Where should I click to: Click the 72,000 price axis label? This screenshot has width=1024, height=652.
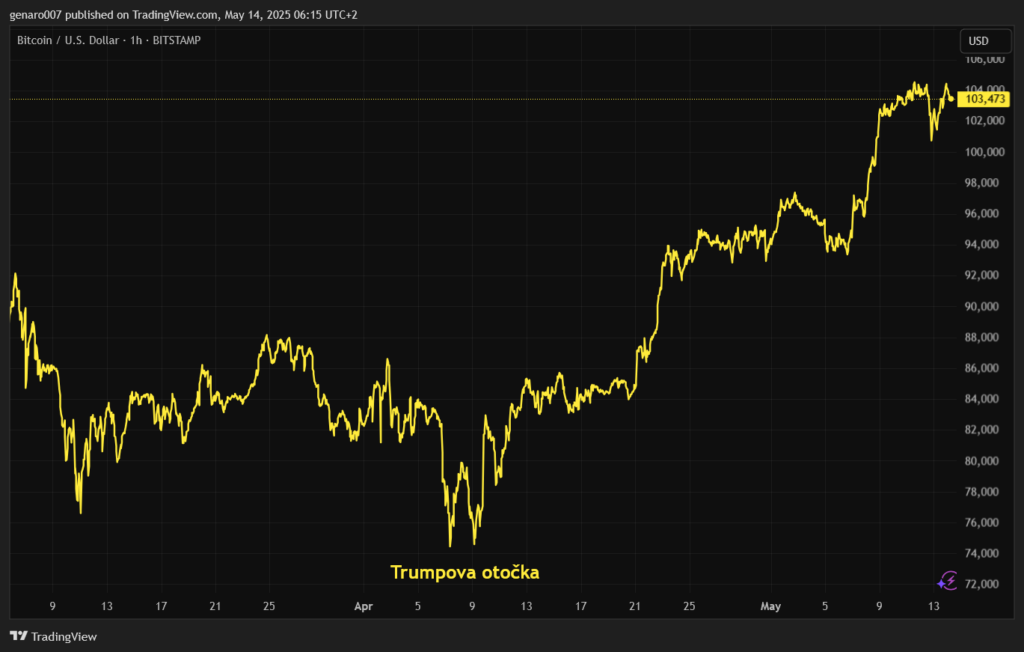click(986, 584)
